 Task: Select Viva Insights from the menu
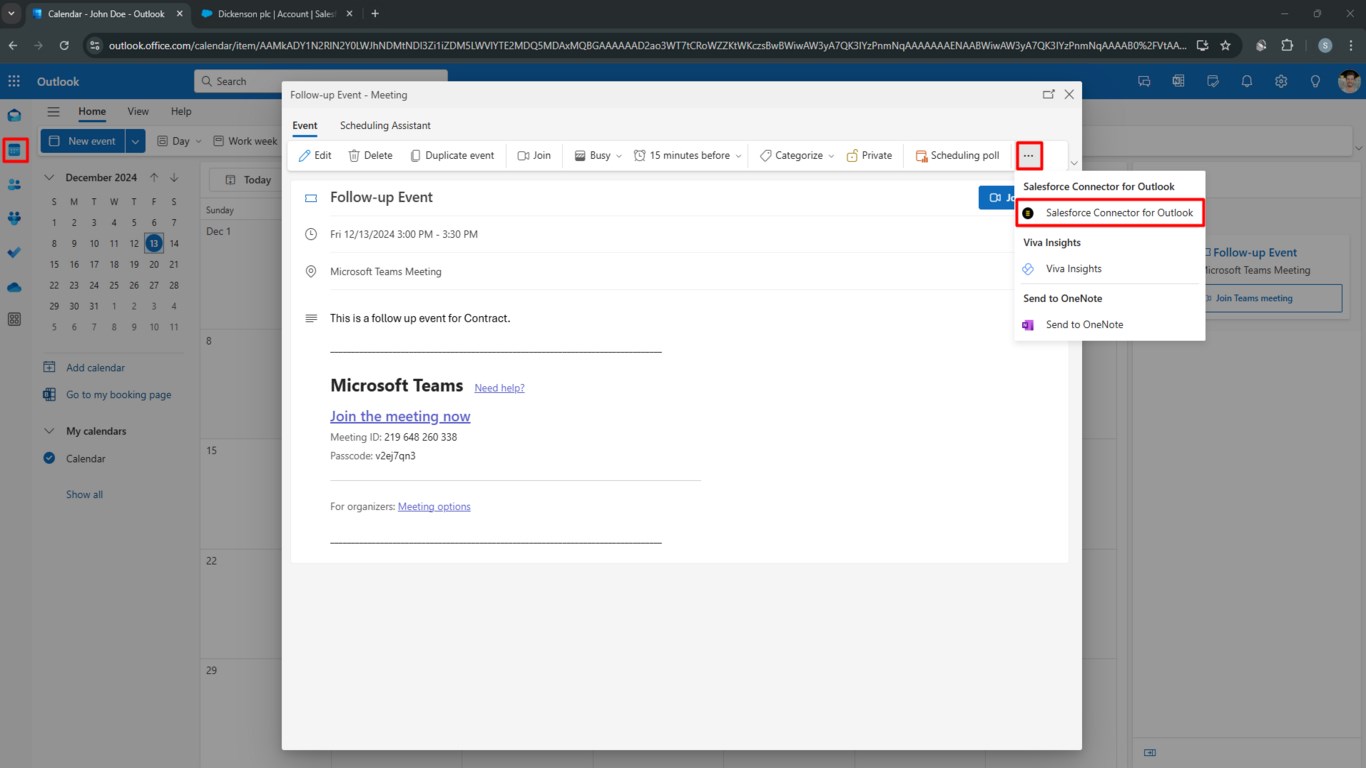(1109, 269)
